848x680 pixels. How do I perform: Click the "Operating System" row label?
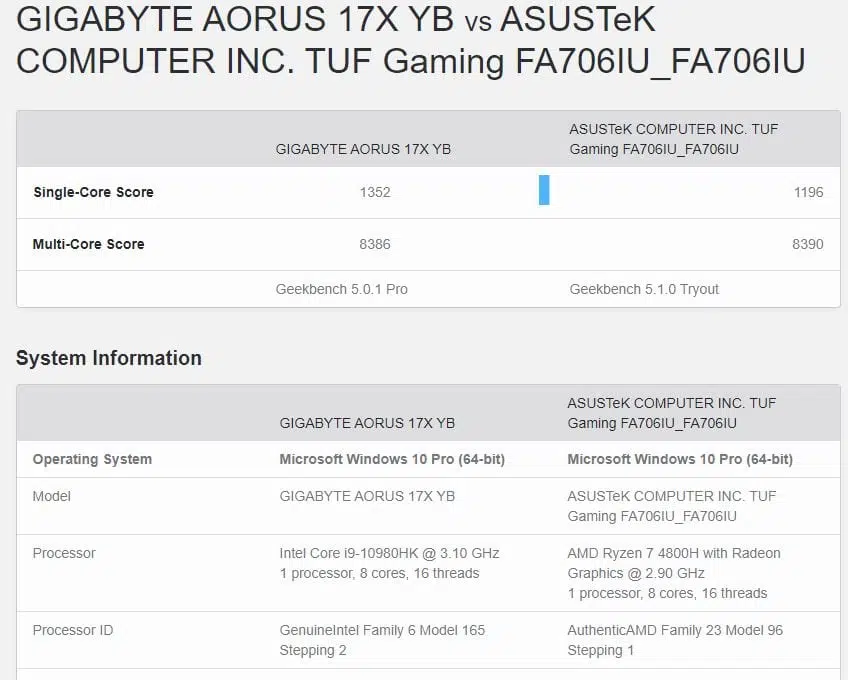click(x=92, y=459)
